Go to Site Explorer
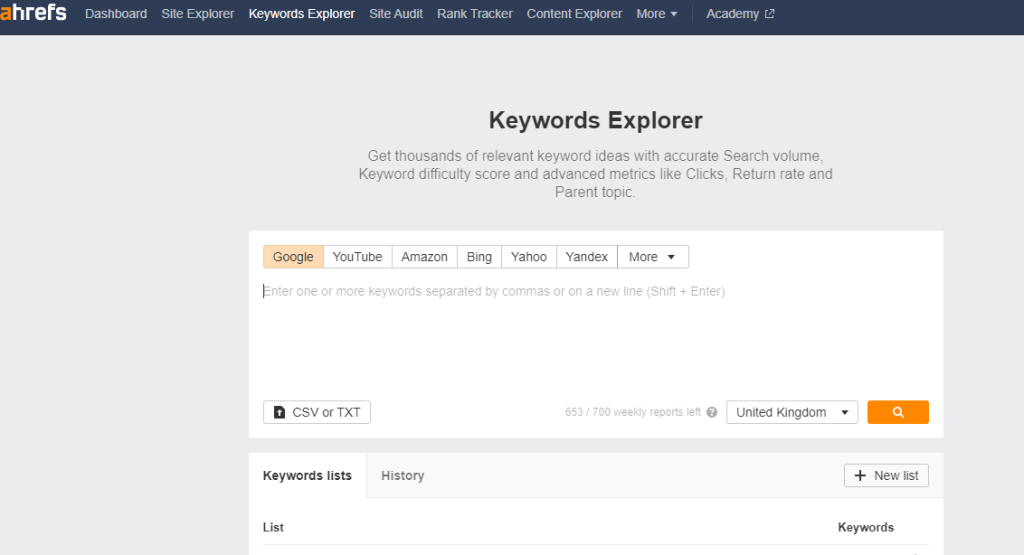The height and width of the screenshot is (555, 1024). point(197,14)
